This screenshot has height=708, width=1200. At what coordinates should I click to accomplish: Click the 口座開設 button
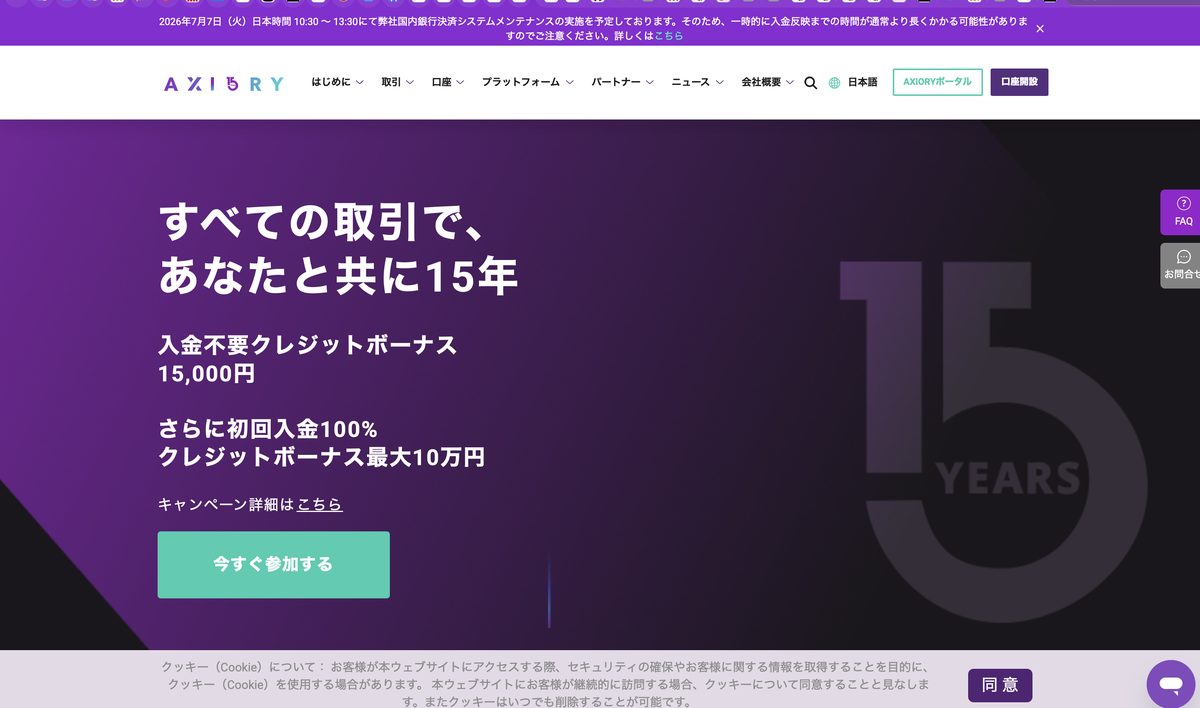coord(1019,82)
